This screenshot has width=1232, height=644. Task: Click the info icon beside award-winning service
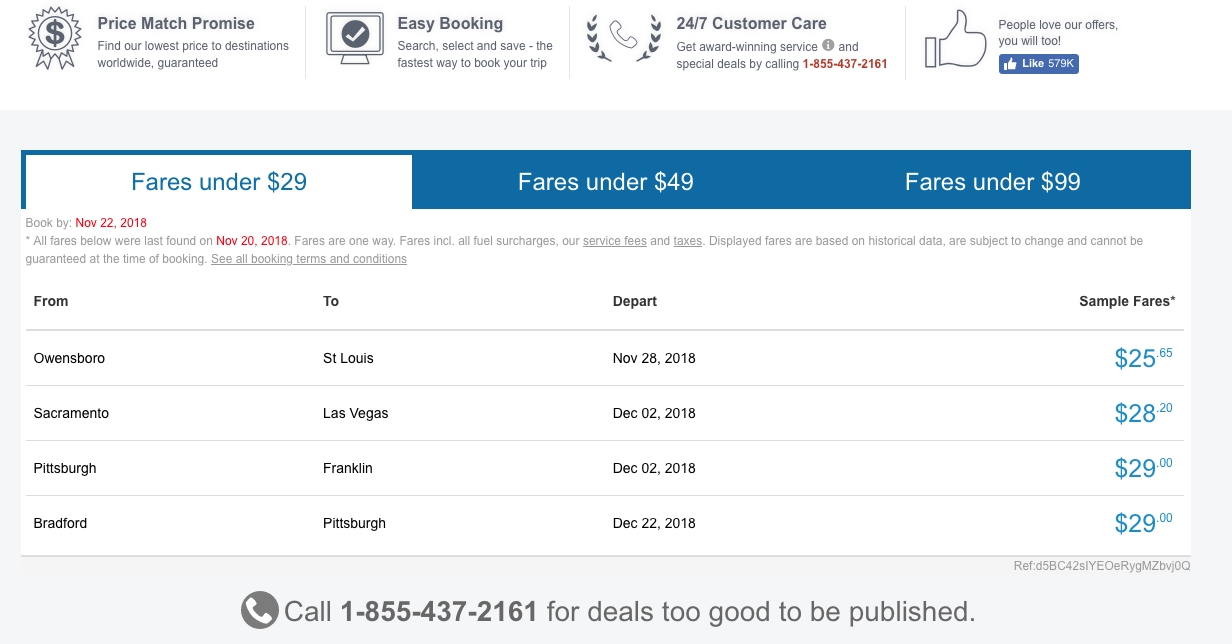tap(827, 46)
